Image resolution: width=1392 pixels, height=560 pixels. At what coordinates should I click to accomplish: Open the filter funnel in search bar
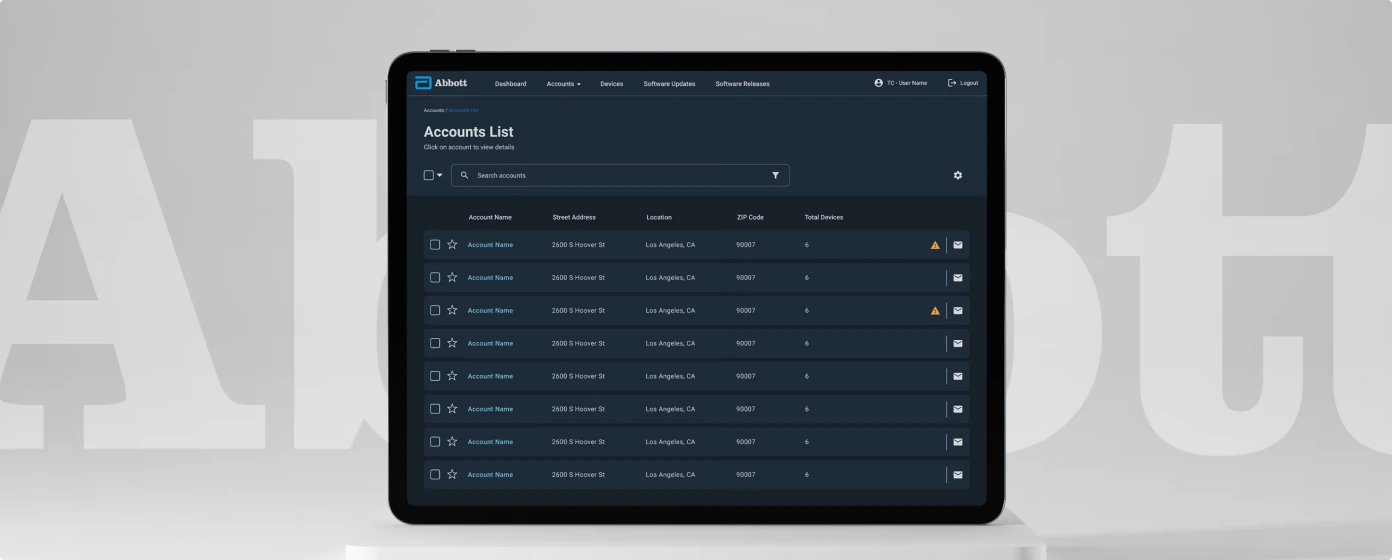coord(775,175)
